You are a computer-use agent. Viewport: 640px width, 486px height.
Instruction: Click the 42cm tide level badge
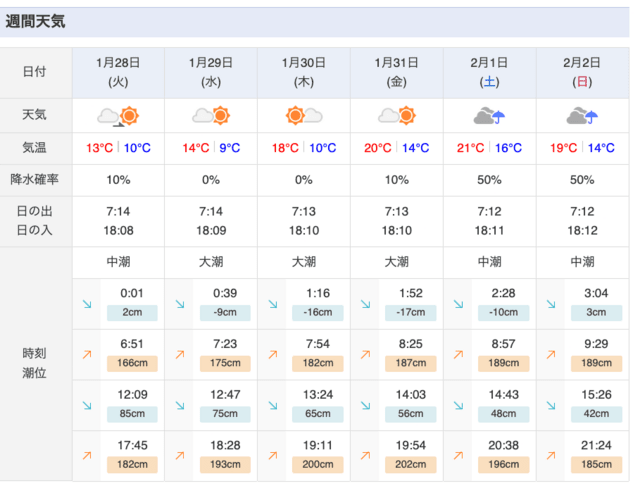596,414
